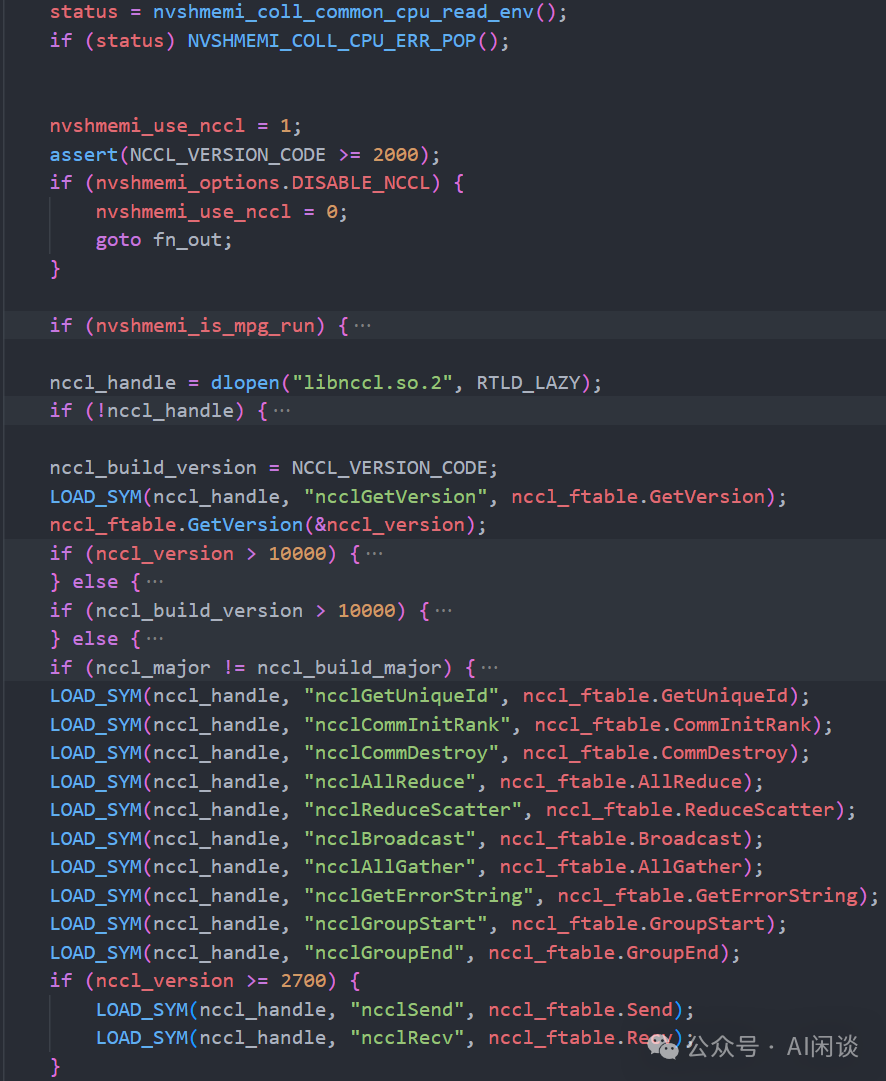Click the "ncclGetUniqueId" string
Image resolution: width=886 pixels, height=1081 pixels.
pyautogui.click(x=401, y=696)
